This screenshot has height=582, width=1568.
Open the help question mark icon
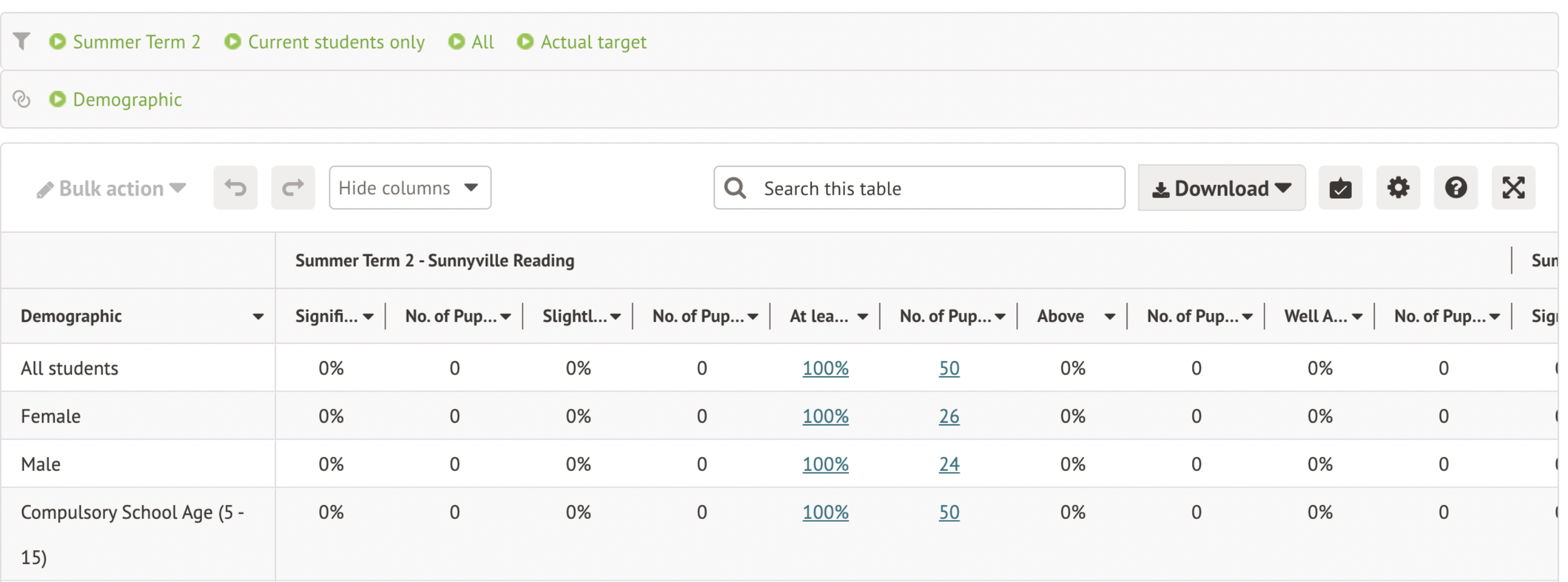[1455, 188]
